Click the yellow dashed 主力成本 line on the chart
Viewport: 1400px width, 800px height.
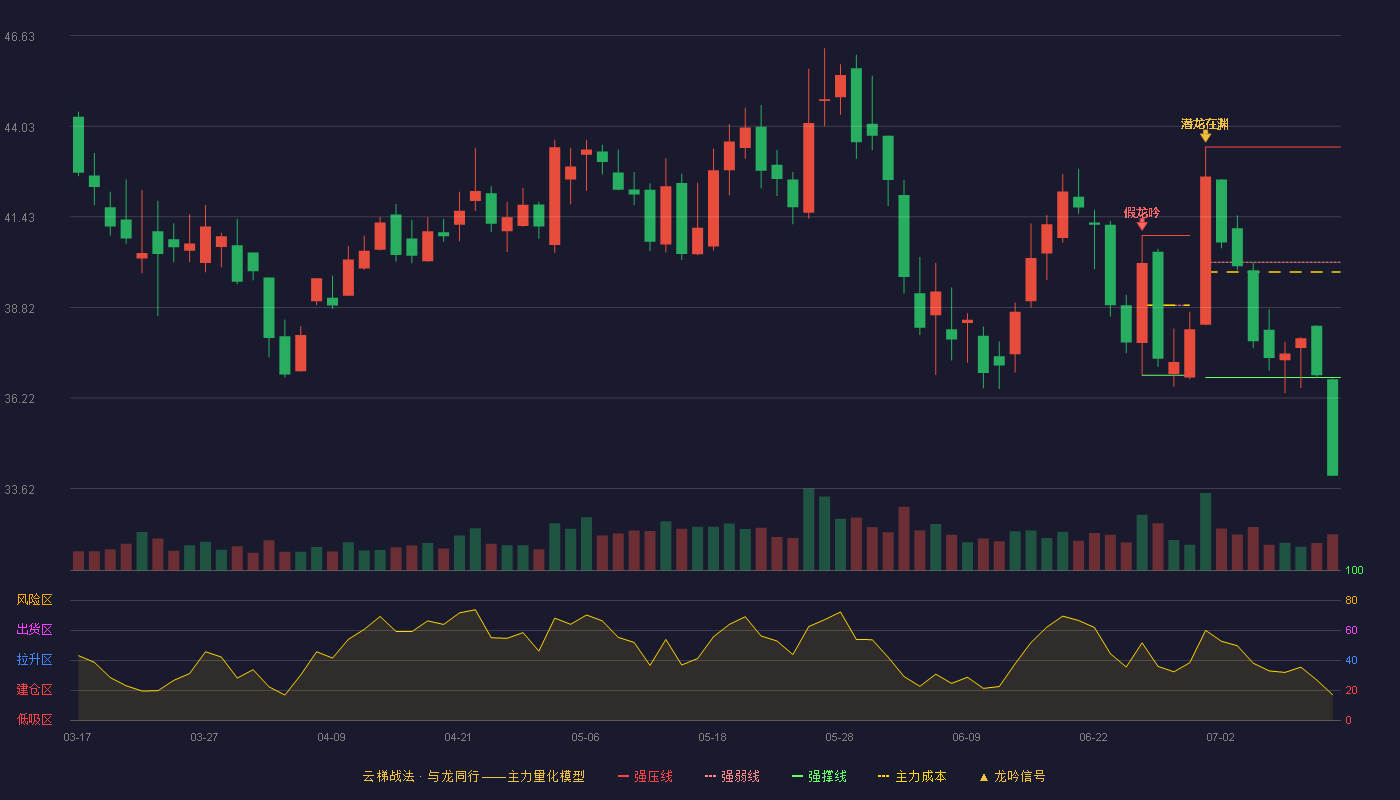(x=1275, y=272)
